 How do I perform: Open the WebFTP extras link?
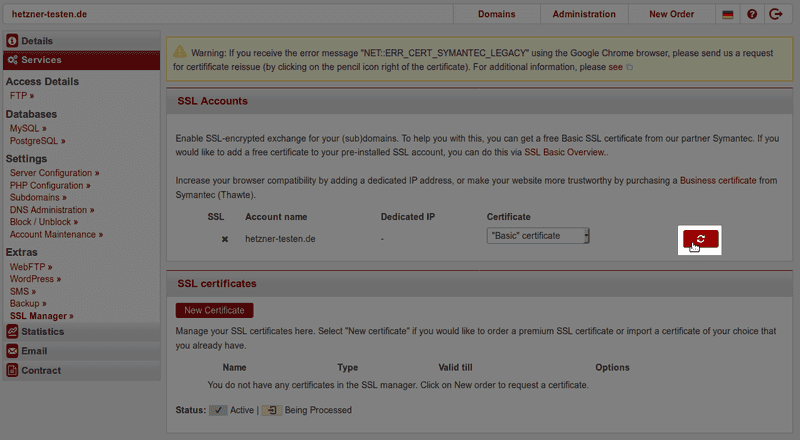click(31, 267)
